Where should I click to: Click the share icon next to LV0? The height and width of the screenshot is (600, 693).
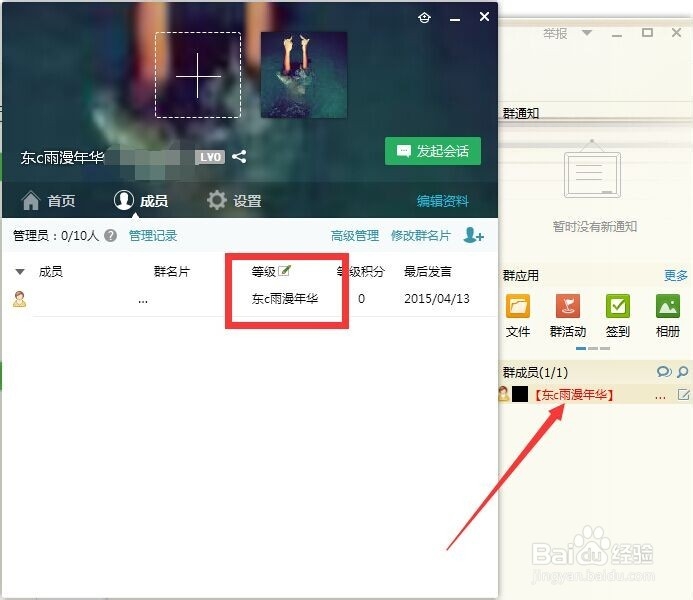(239, 157)
